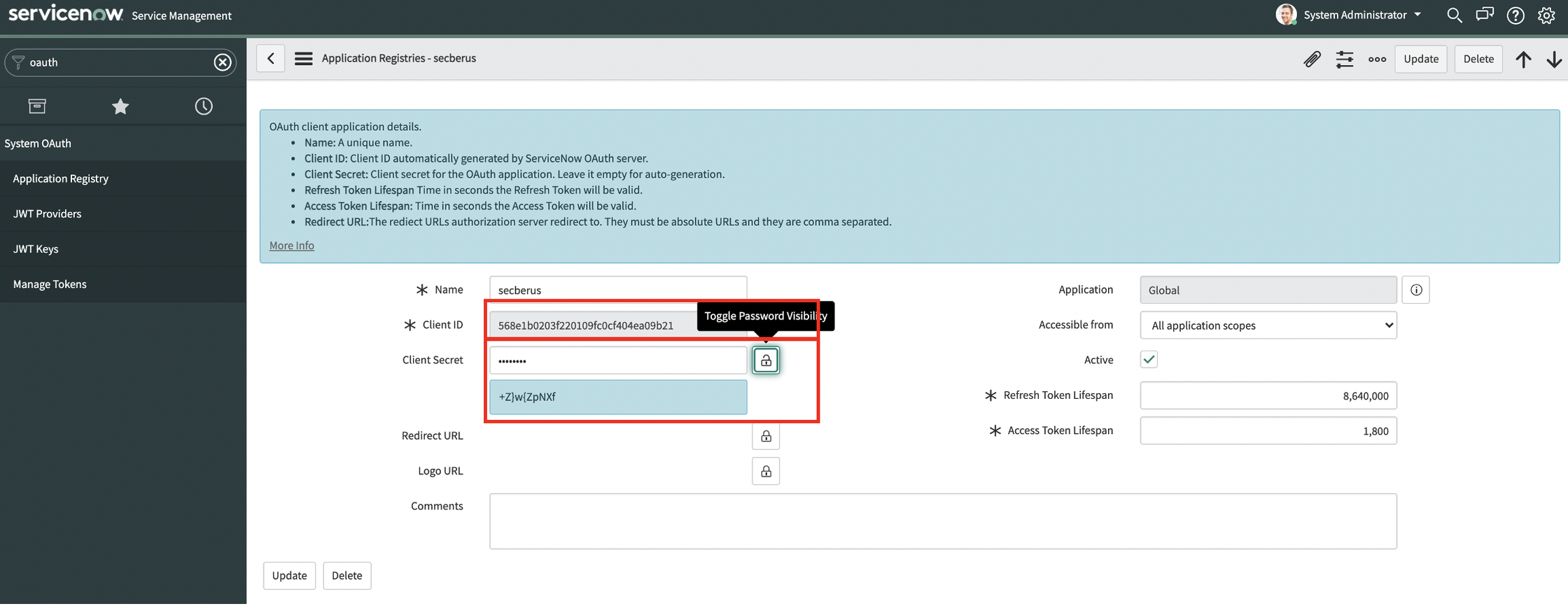Click Update button in header
Viewport: 1568px width, 606px height.
coord(1421,59)
